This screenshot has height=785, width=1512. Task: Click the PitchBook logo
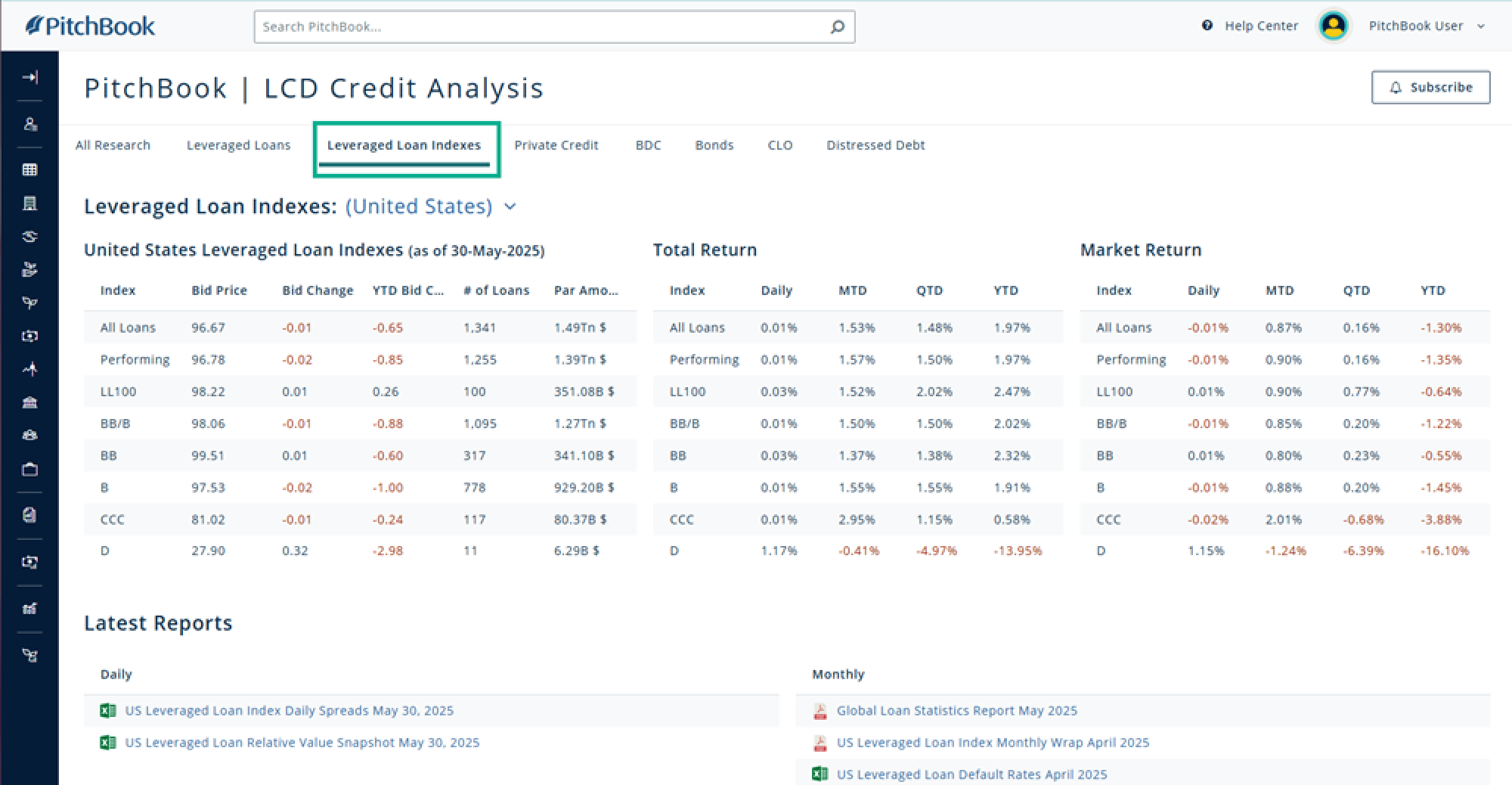coord(90,26)
